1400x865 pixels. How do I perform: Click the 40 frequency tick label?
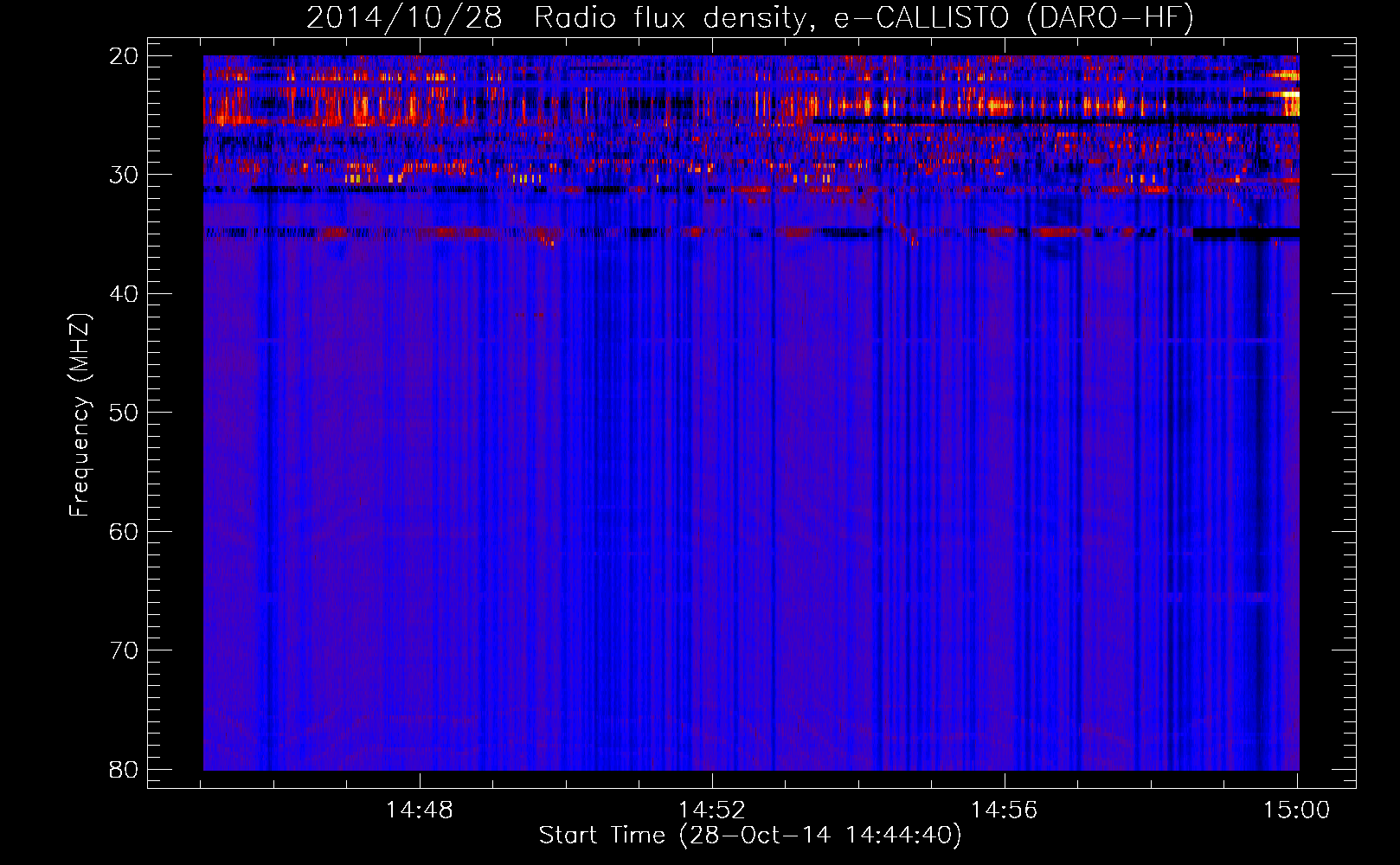pyautogui.click(x=125, y=294)
